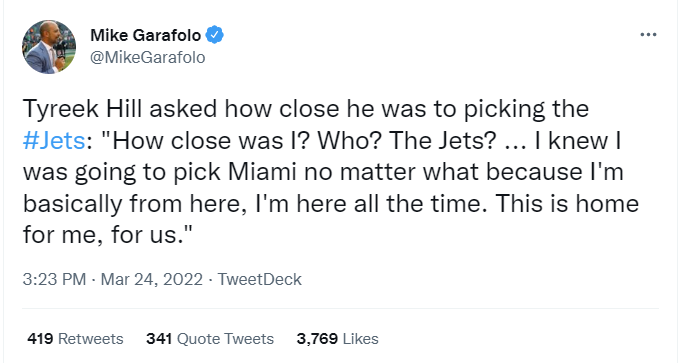
Task: Open the TweetDeck source link
Action: pos(259,279)
